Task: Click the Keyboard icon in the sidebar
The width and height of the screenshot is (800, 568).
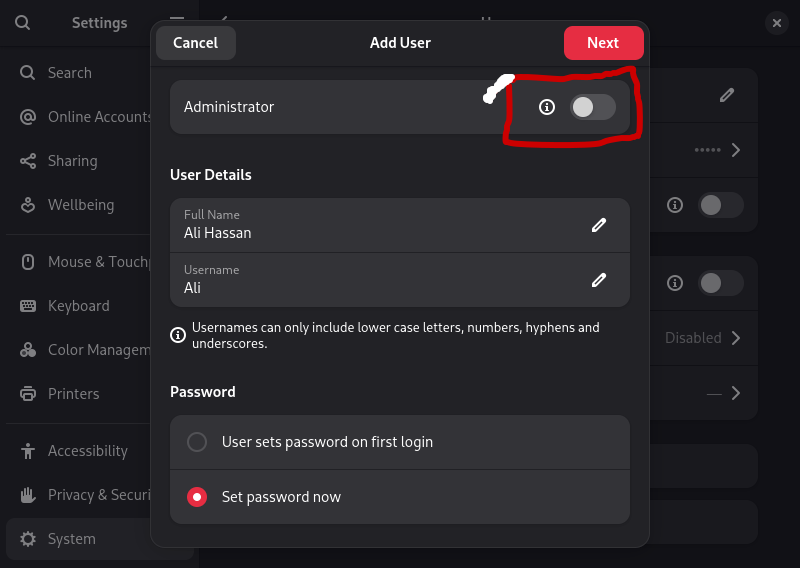Action: pyautogui.click(x=28, y=306)
